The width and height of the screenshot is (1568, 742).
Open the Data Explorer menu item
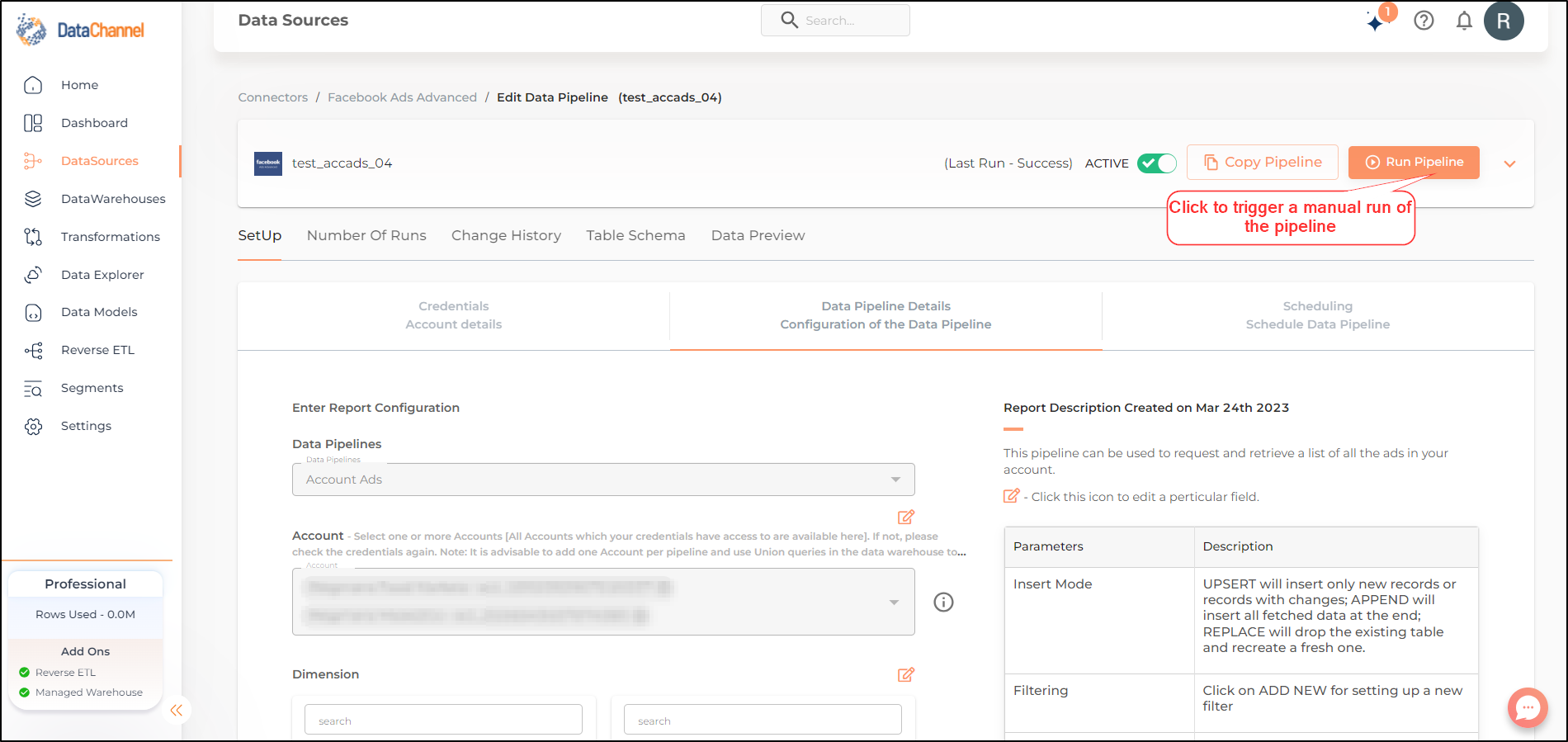click(102, 275)
